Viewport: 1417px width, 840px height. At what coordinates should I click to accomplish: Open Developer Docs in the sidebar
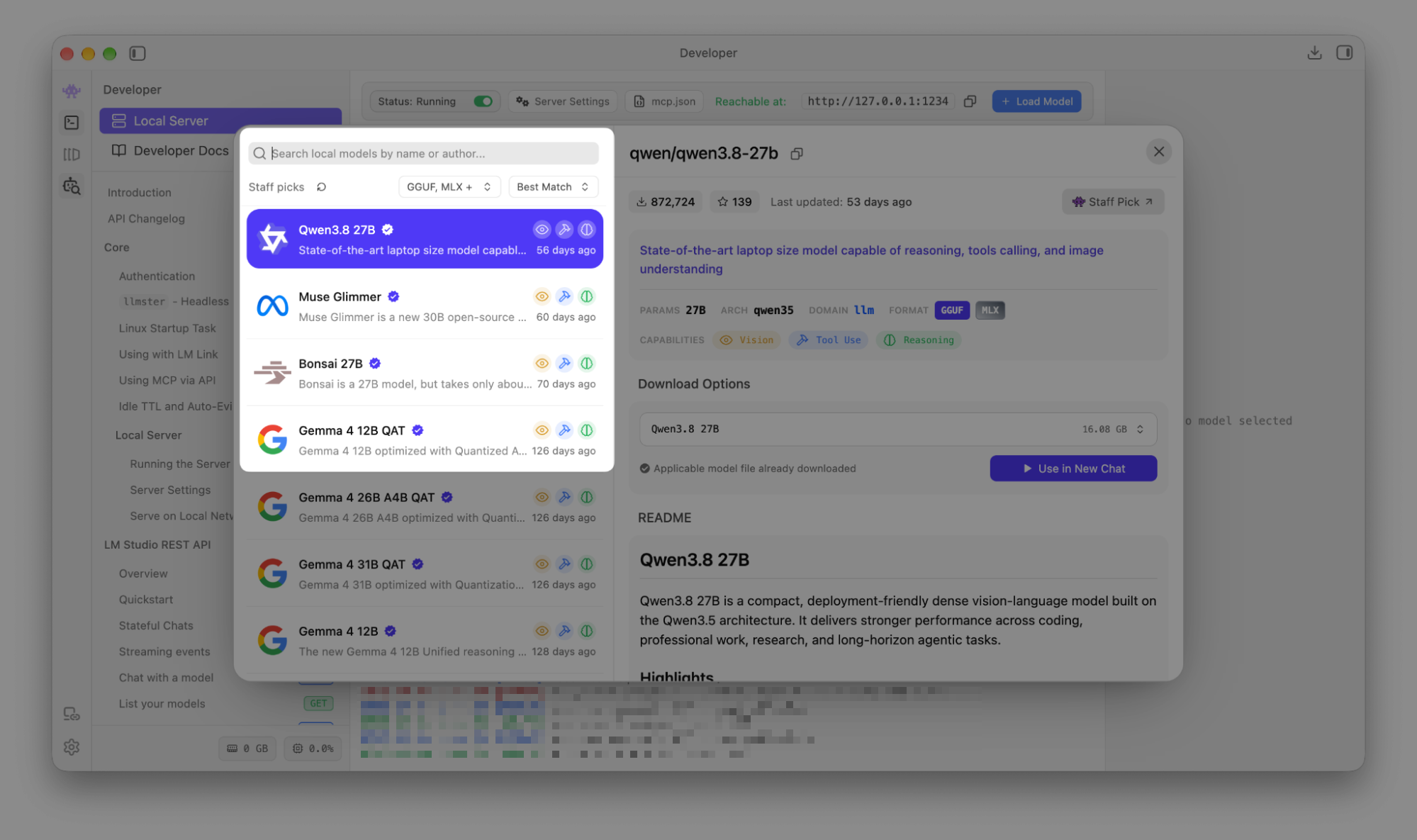171,151
